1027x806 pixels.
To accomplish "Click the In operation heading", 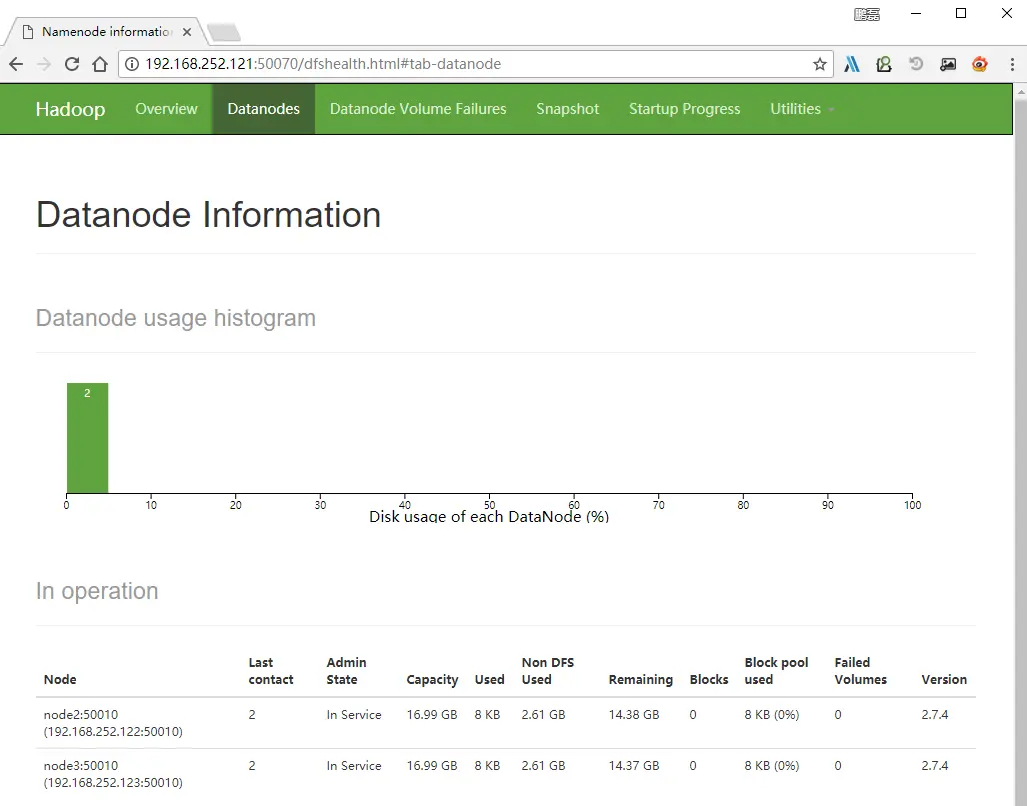I will [97, 591].
